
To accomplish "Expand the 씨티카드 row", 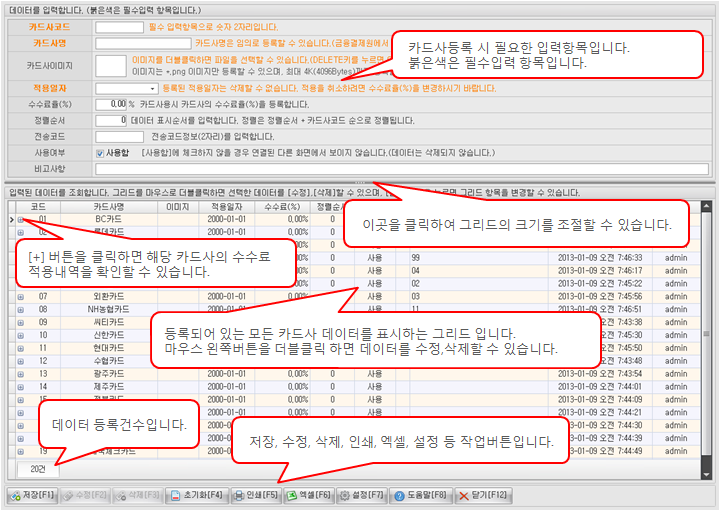I will click(x=21, y=323).
